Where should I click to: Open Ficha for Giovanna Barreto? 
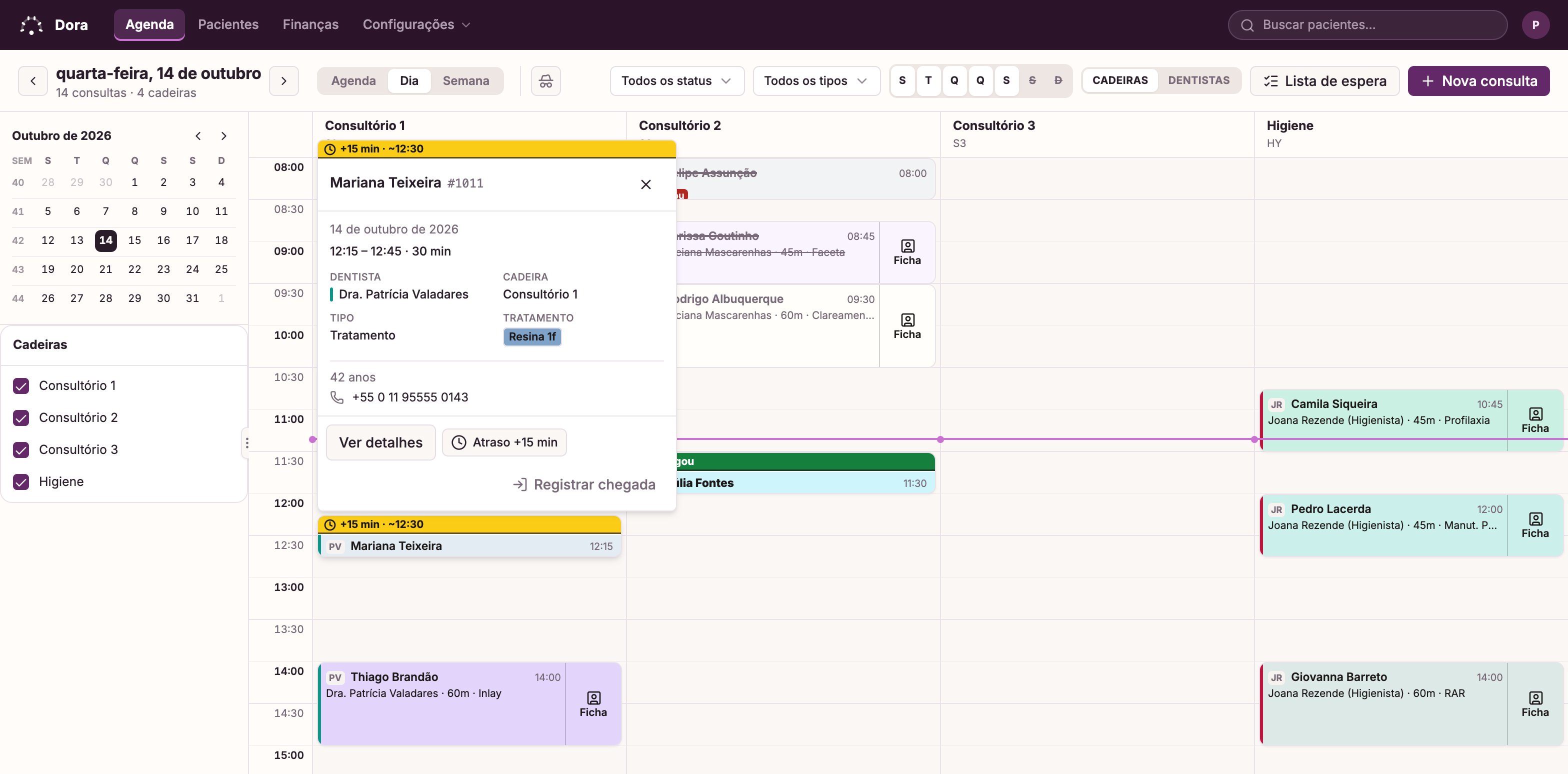click(x=1535, y=704)
